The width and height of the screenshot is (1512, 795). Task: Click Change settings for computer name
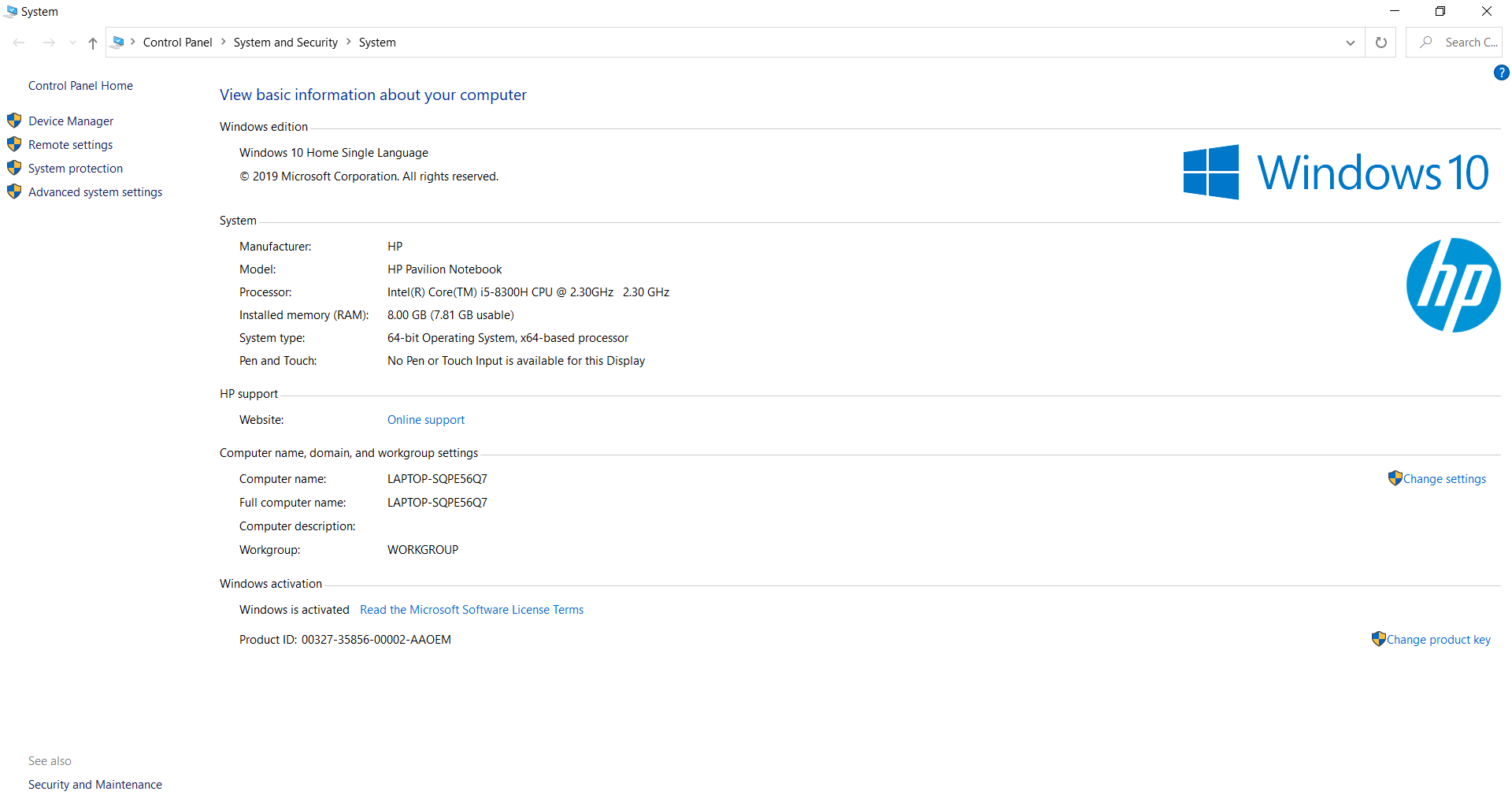[x=1443, y=478]
